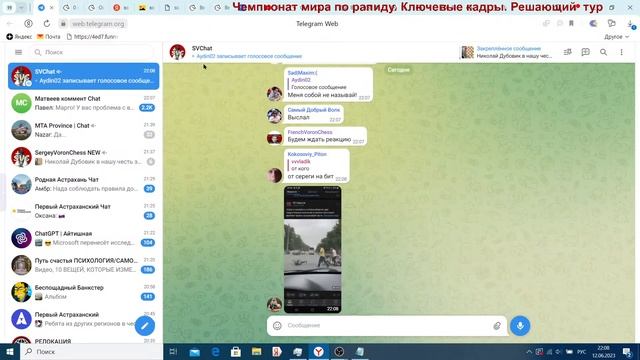Go back with browser back arrow
The width and height of the screenshot is (640, 360).
tap(10, 24)
